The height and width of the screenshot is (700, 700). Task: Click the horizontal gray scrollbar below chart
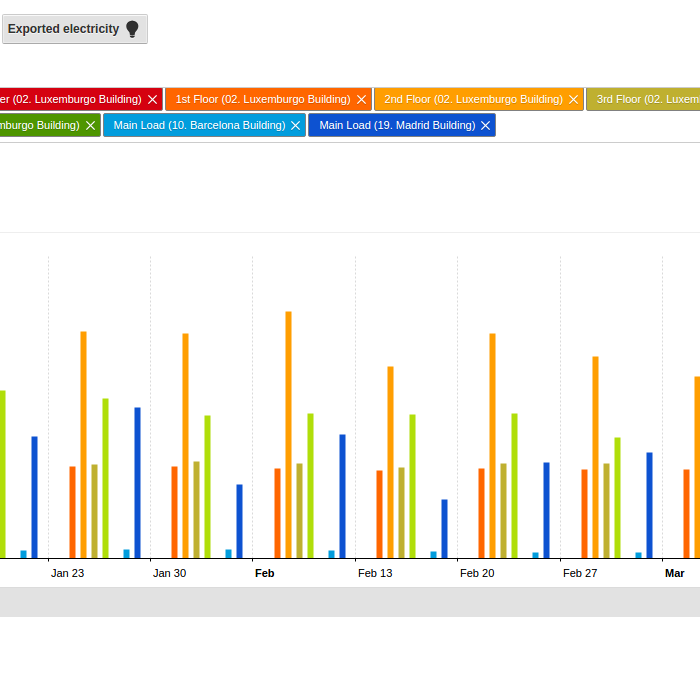coord(350,602)
